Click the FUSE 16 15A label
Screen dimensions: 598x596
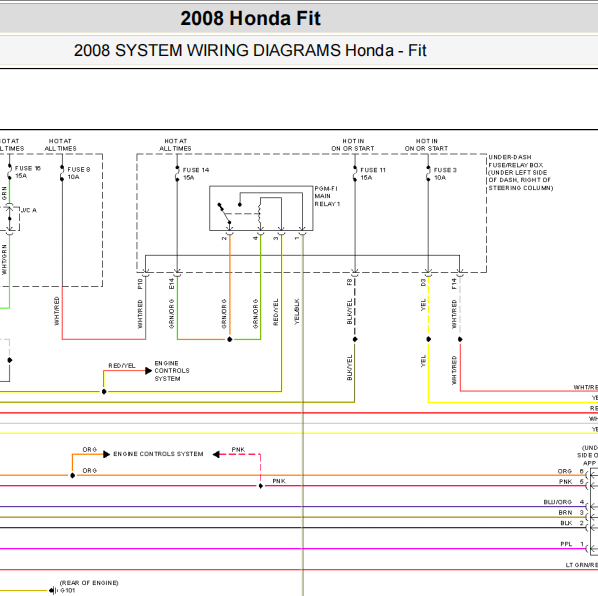(x=27, y=172)
